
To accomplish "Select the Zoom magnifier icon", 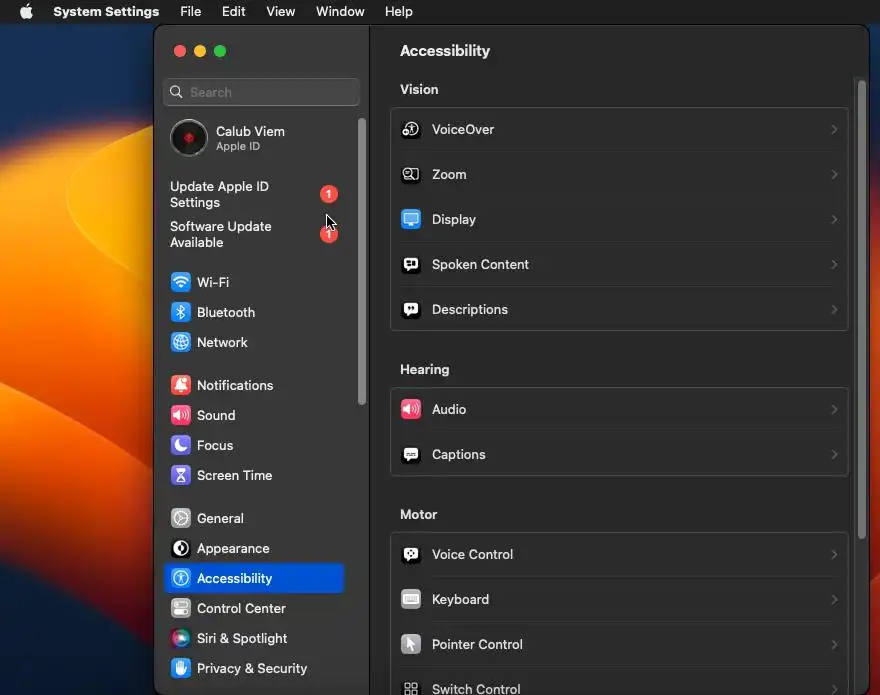I will click(411, 175).
